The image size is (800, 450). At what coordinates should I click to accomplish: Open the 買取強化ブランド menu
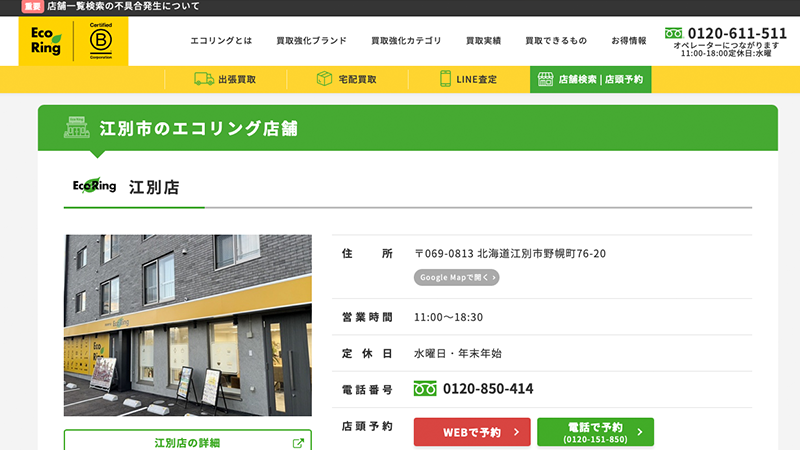[x=311, y=42]
